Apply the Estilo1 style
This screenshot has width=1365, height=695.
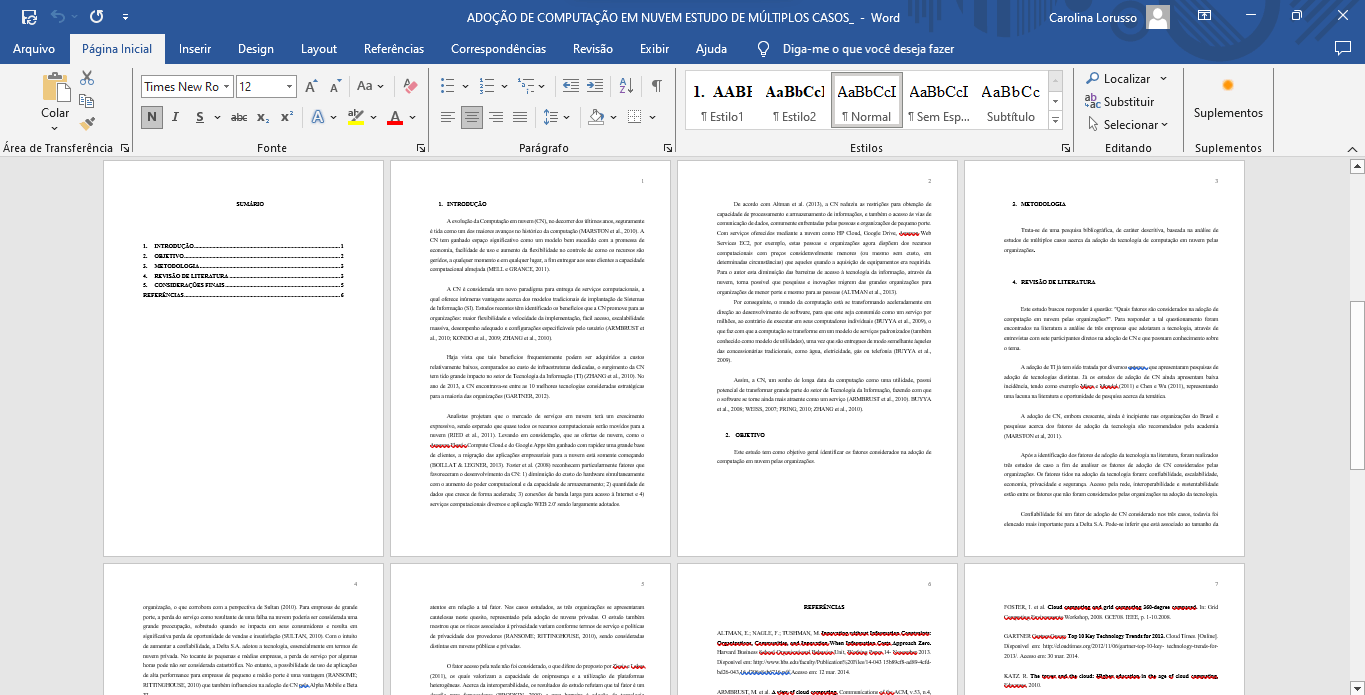point(722,101)
